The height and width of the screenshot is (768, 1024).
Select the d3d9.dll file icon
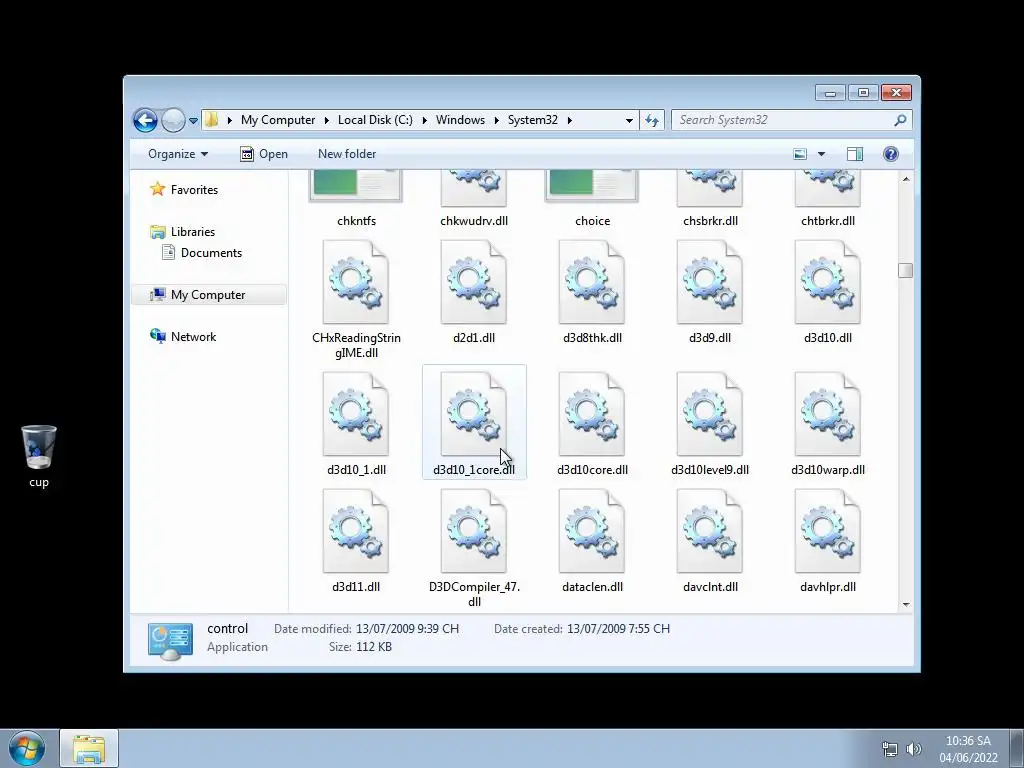point(710,282)
